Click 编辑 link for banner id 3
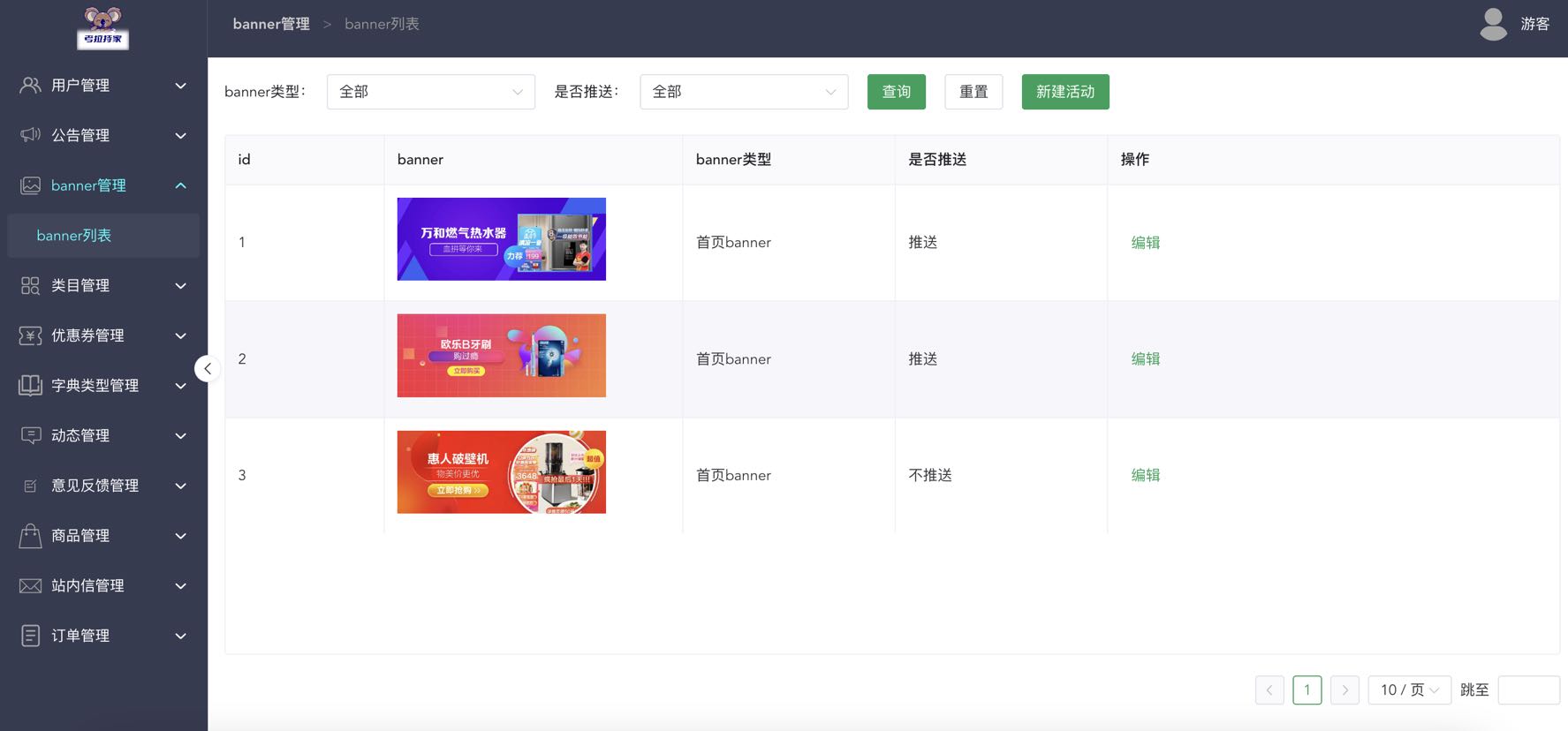The height and width of the screenshot is (731, 1568). pyautogui.click(x=1146, y=475)
